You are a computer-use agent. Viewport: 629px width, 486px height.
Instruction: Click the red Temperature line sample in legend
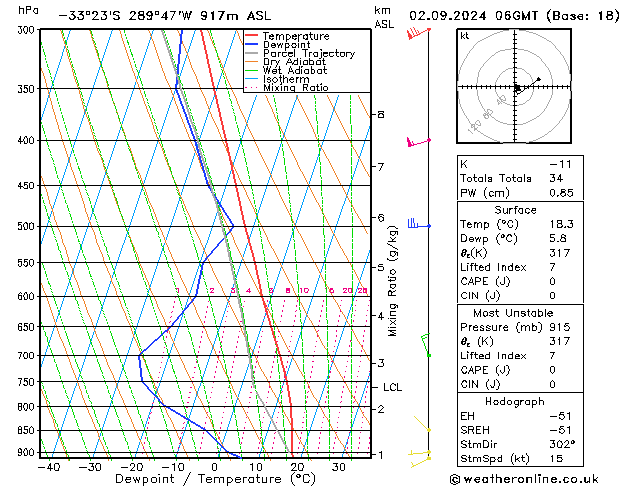click(x=252, y=36)
